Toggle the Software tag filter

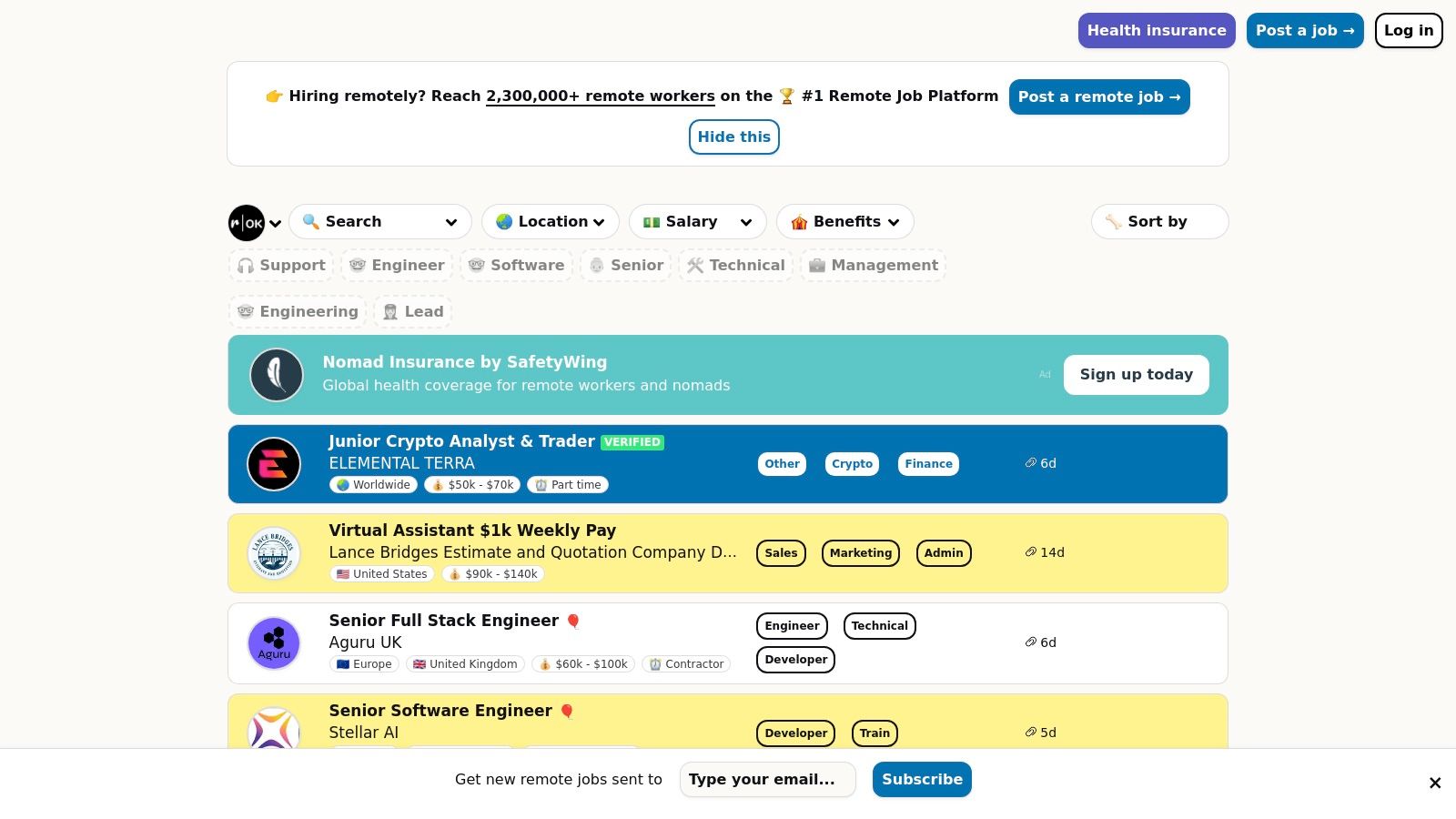(516, 266)
